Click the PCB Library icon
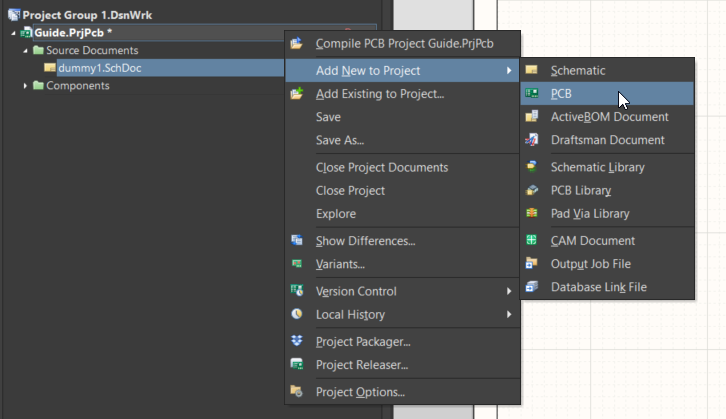 532,190
